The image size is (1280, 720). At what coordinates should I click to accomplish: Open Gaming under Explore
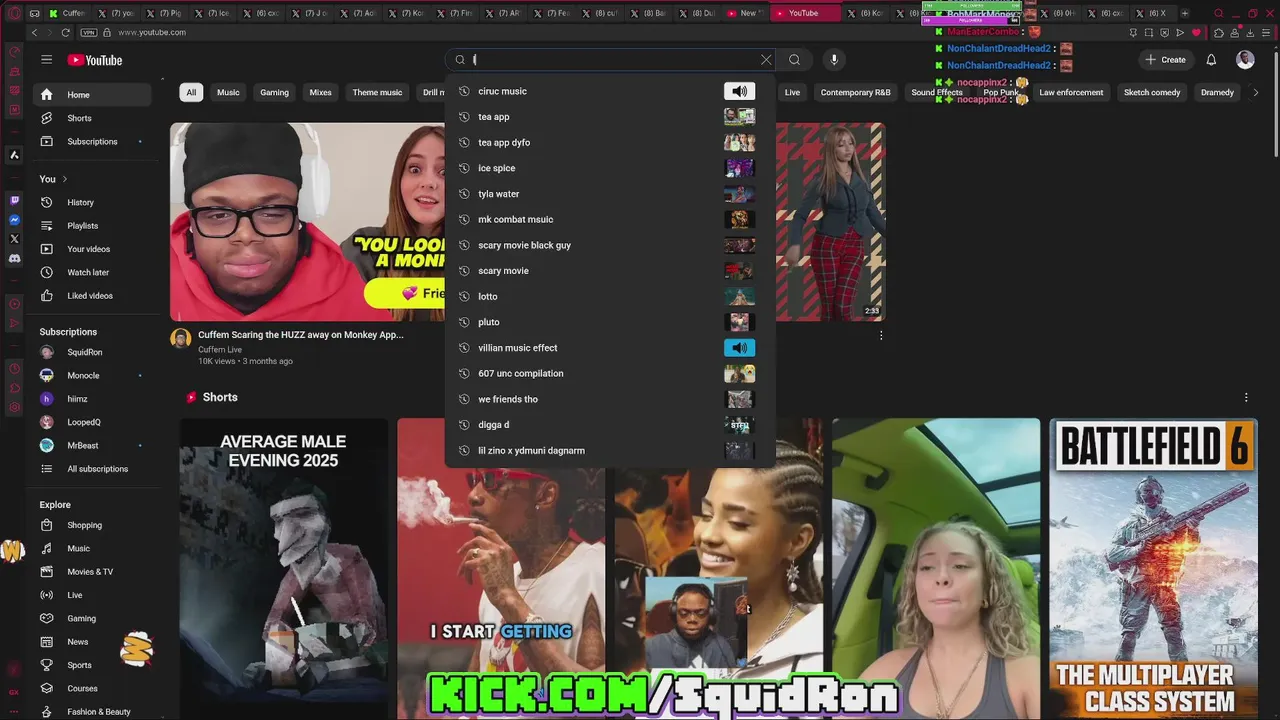[90, 618]
